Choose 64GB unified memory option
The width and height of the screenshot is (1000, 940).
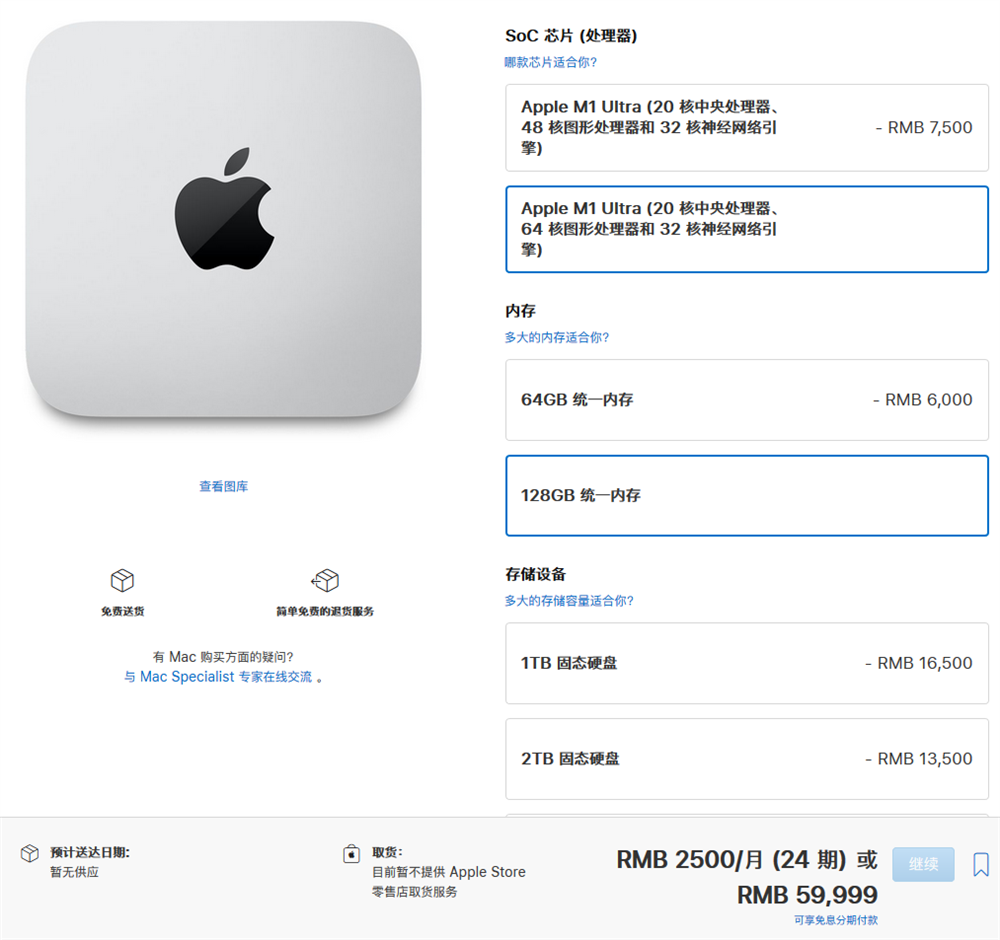click(x=747, y=400)
